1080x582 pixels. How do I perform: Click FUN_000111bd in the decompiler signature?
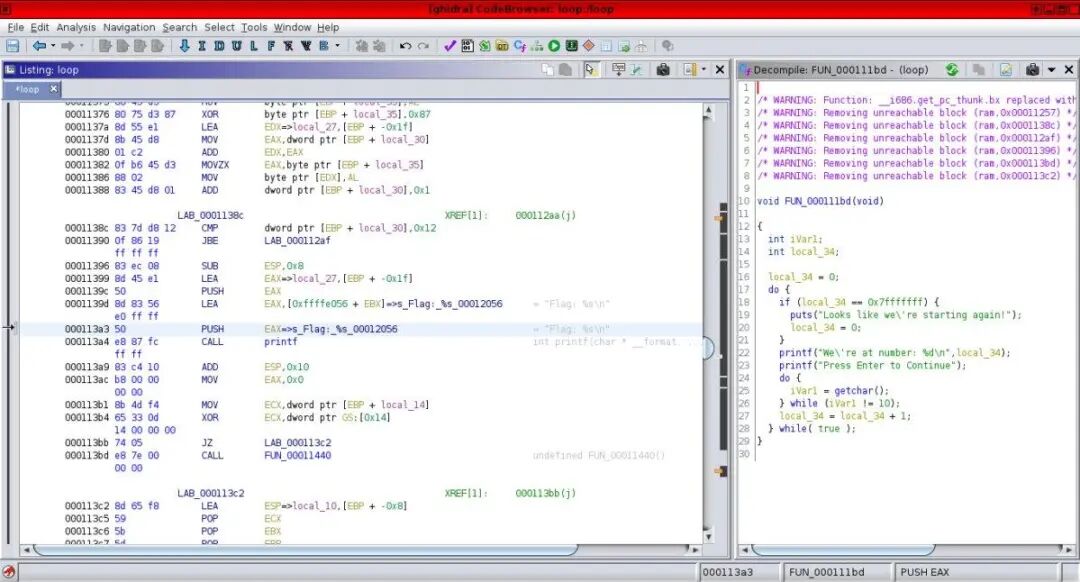pyautogui.click(x=817, y=201)
